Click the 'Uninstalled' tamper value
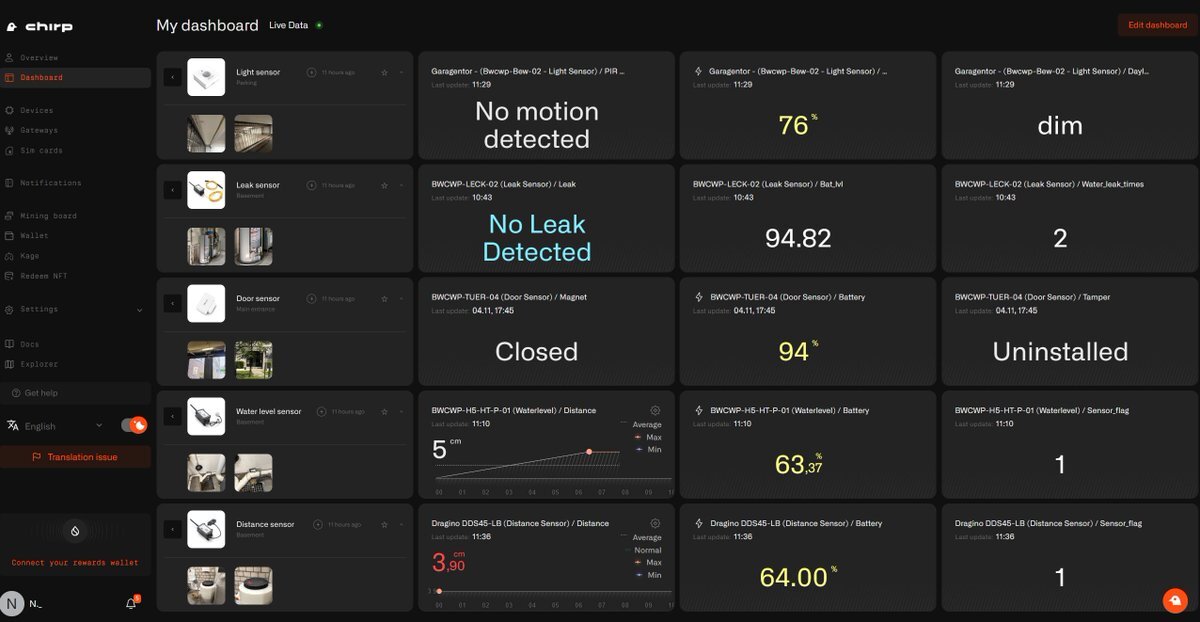 [1060, 352]
